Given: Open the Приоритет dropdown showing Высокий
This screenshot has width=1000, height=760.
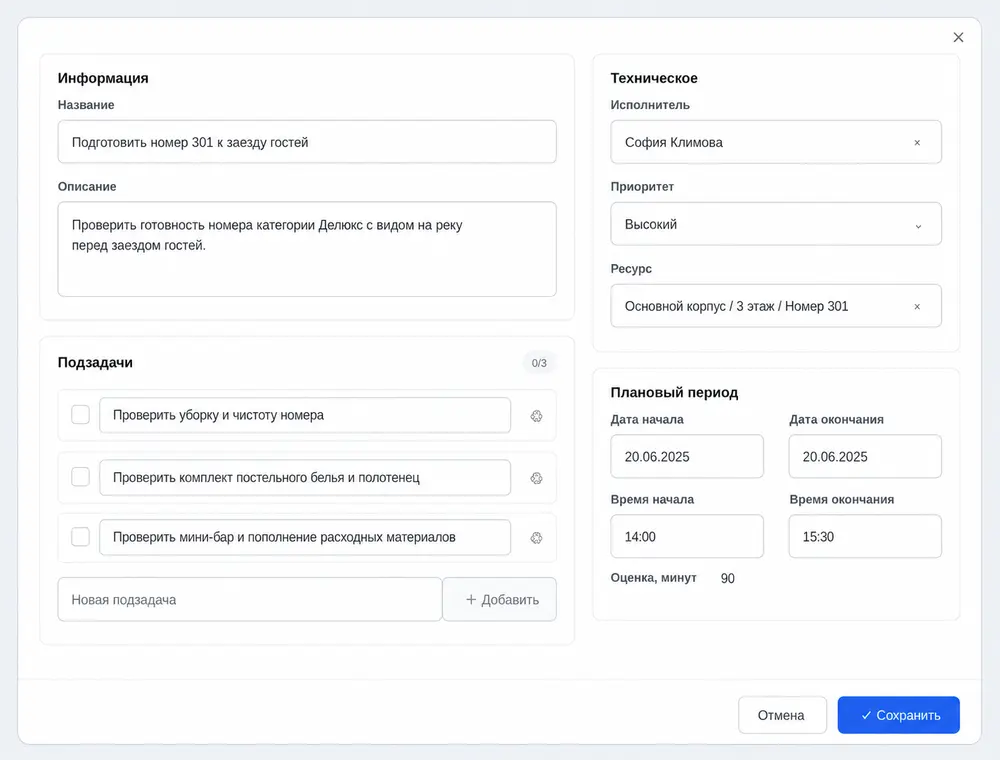Looking at the screenshot, I should [776, 224].
